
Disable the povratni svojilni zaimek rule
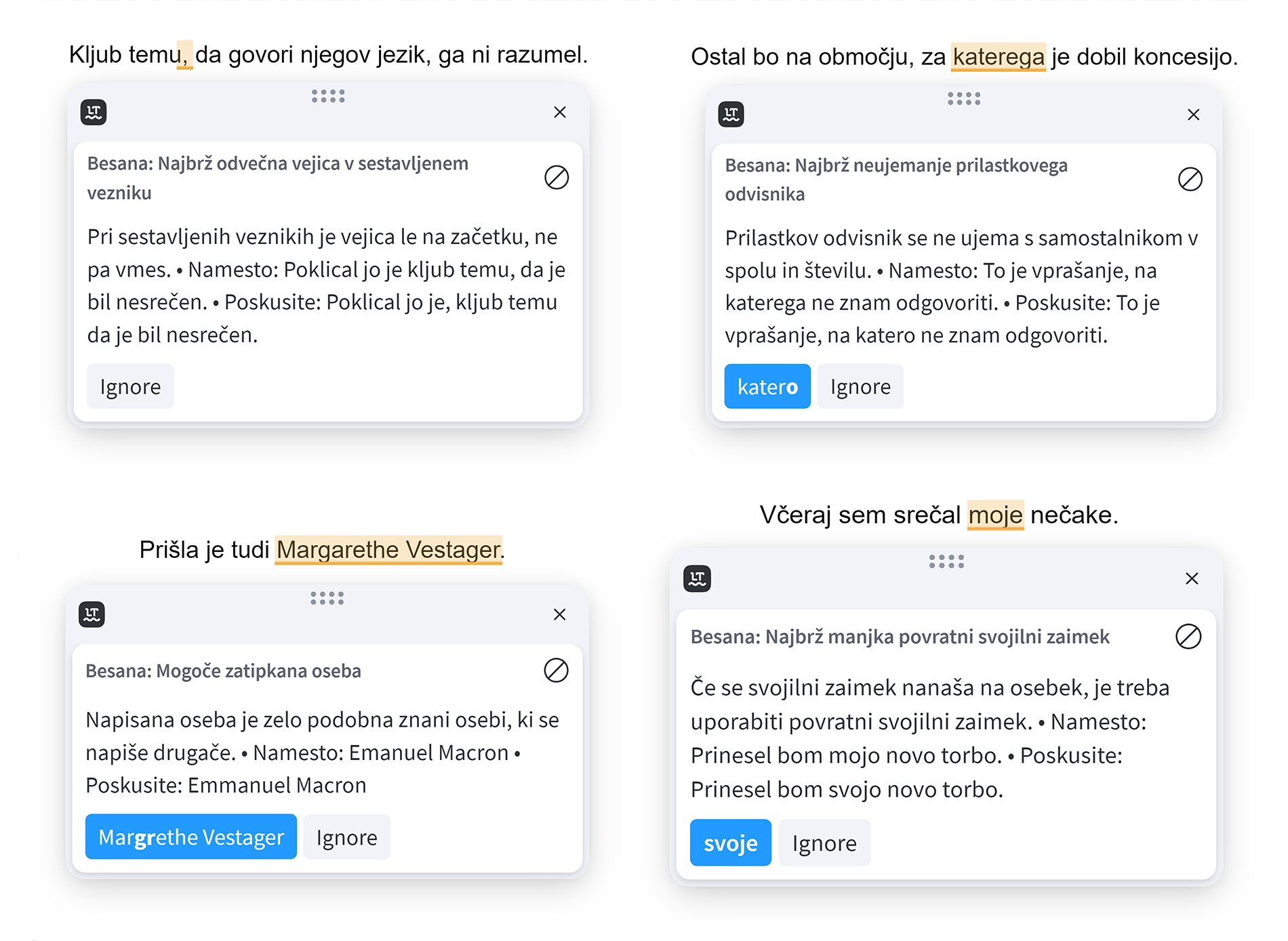coord(1188,637)
